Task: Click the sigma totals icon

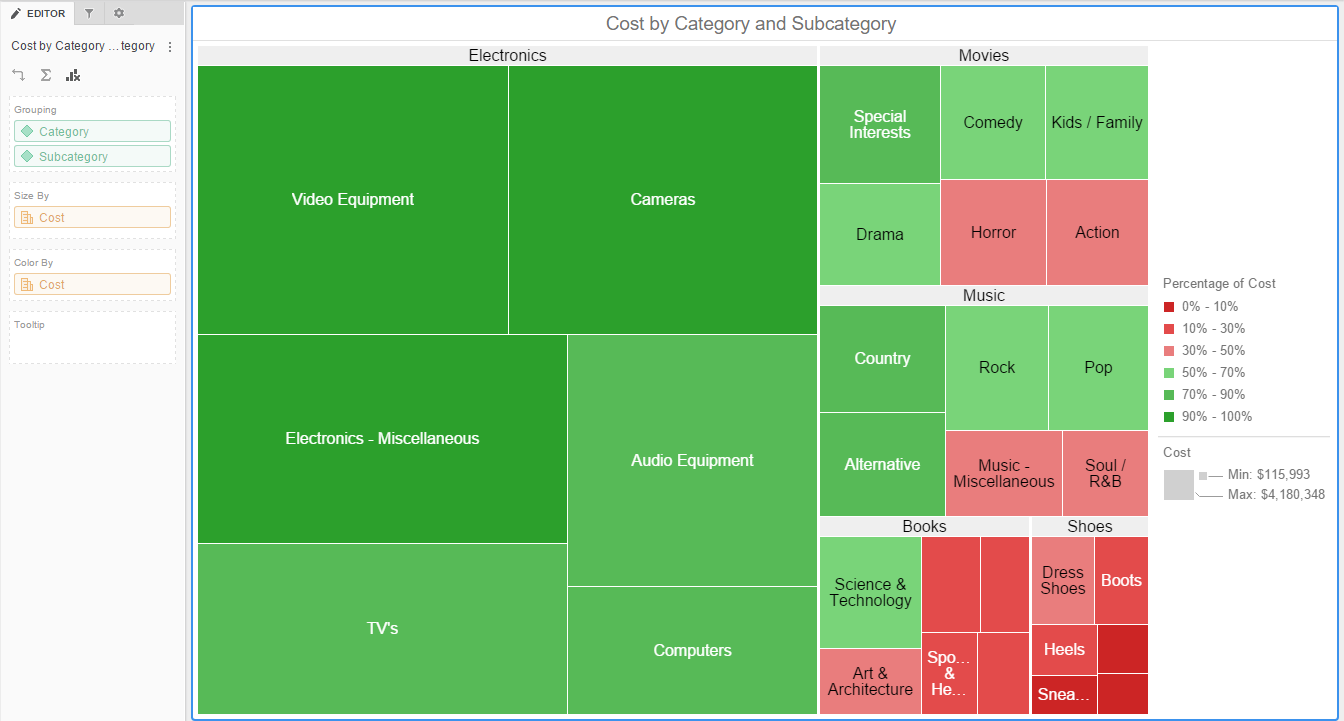Action: tap(45, 75)
